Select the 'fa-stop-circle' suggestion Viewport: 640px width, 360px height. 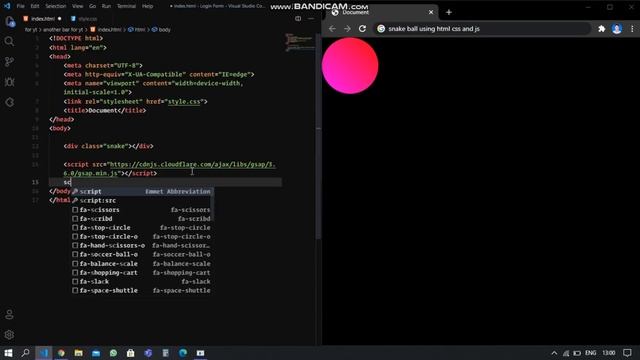[x=142, y=228]
